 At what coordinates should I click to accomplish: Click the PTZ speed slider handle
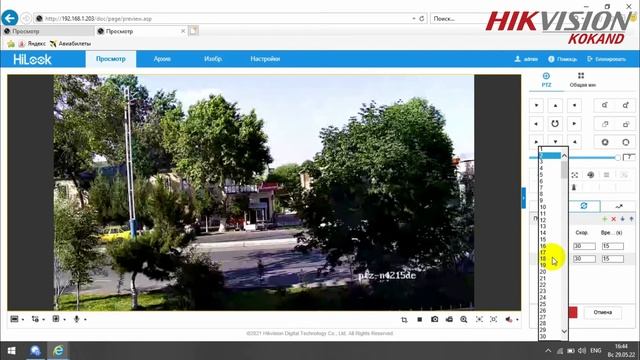click(618, 158)
